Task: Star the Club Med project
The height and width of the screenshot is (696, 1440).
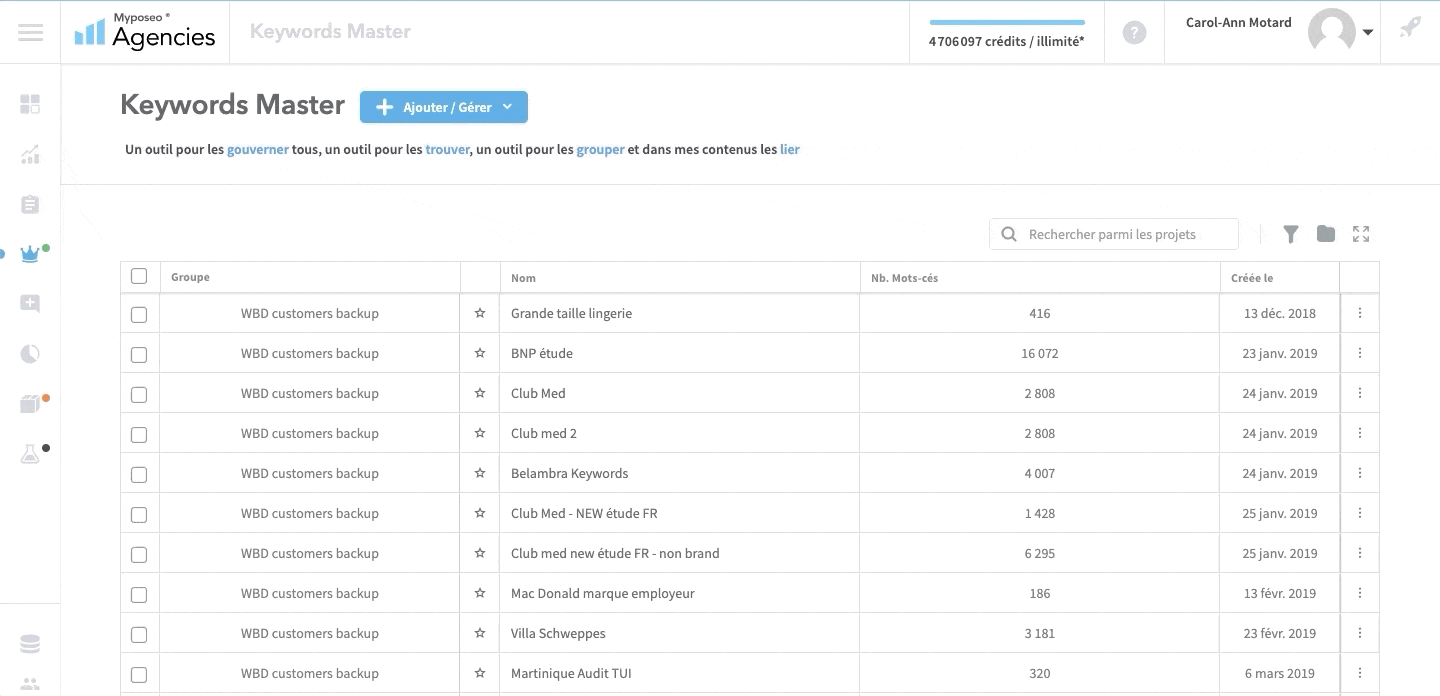Action: click(480, 393)
